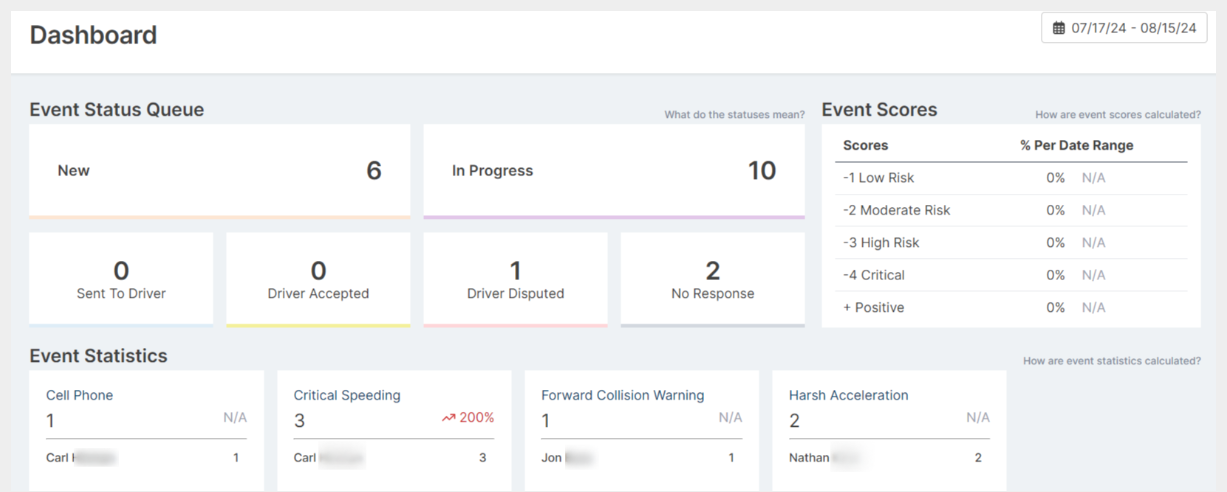Select driver Carl under Cell Phone
This screenshot has width=1227, height=492.
(x=81, y=458)
